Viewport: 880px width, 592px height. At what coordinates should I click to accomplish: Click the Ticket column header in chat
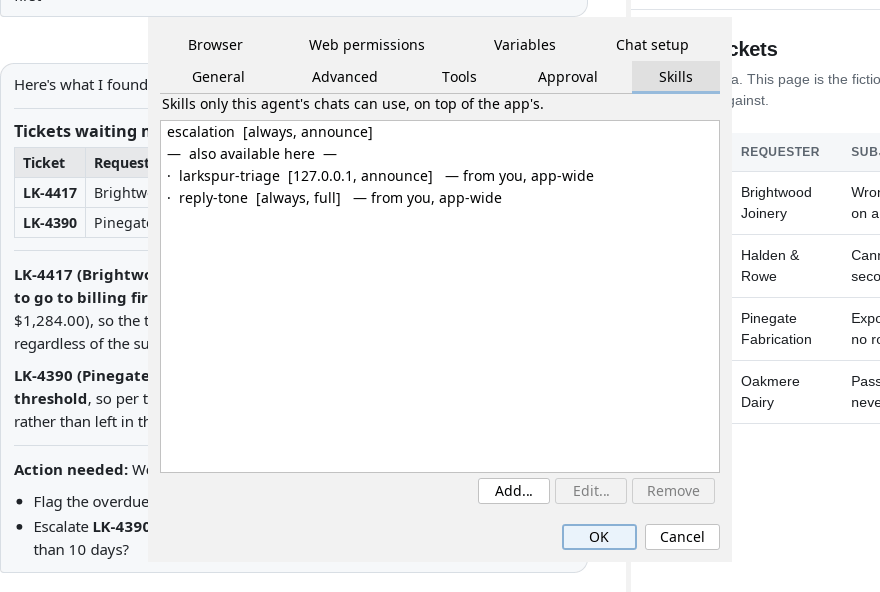point(49,163)
